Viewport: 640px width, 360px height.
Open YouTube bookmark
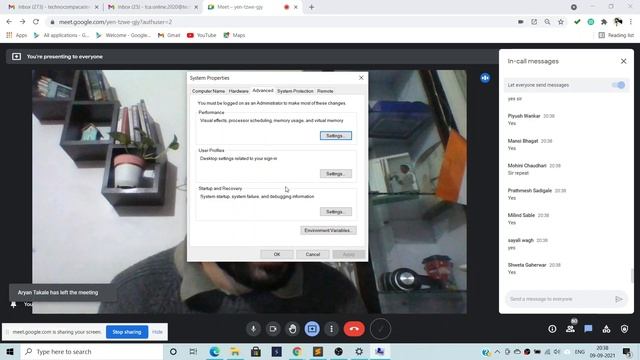[x=202, y=35]
